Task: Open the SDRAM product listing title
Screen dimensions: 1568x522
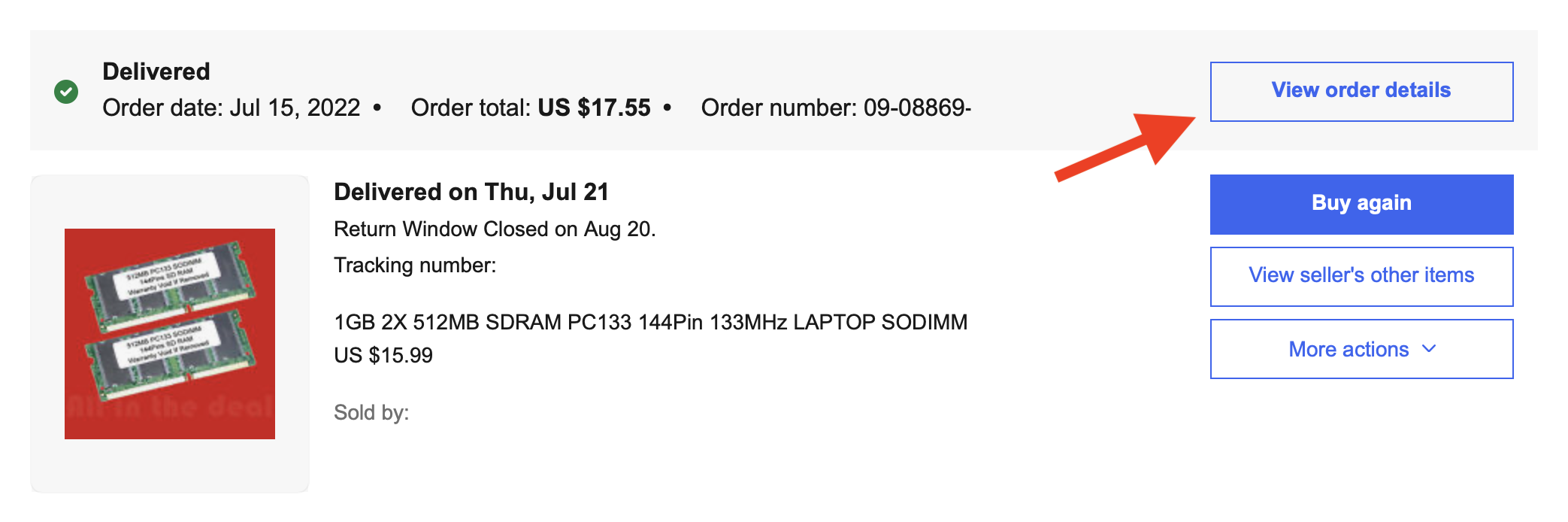Action: (x=651, y=321)
